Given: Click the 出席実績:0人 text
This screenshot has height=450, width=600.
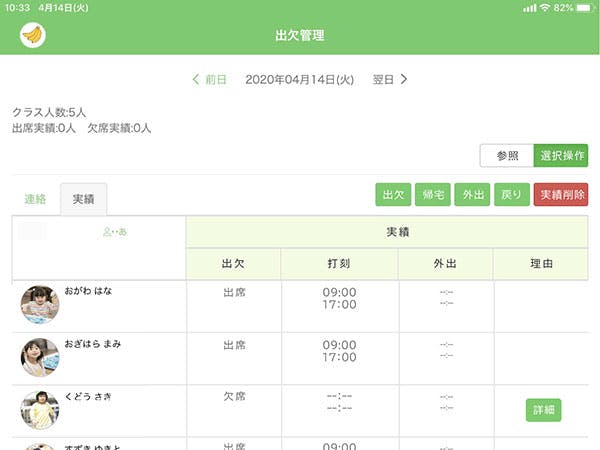Looking at the screenshot, I should tap(44, 128).
